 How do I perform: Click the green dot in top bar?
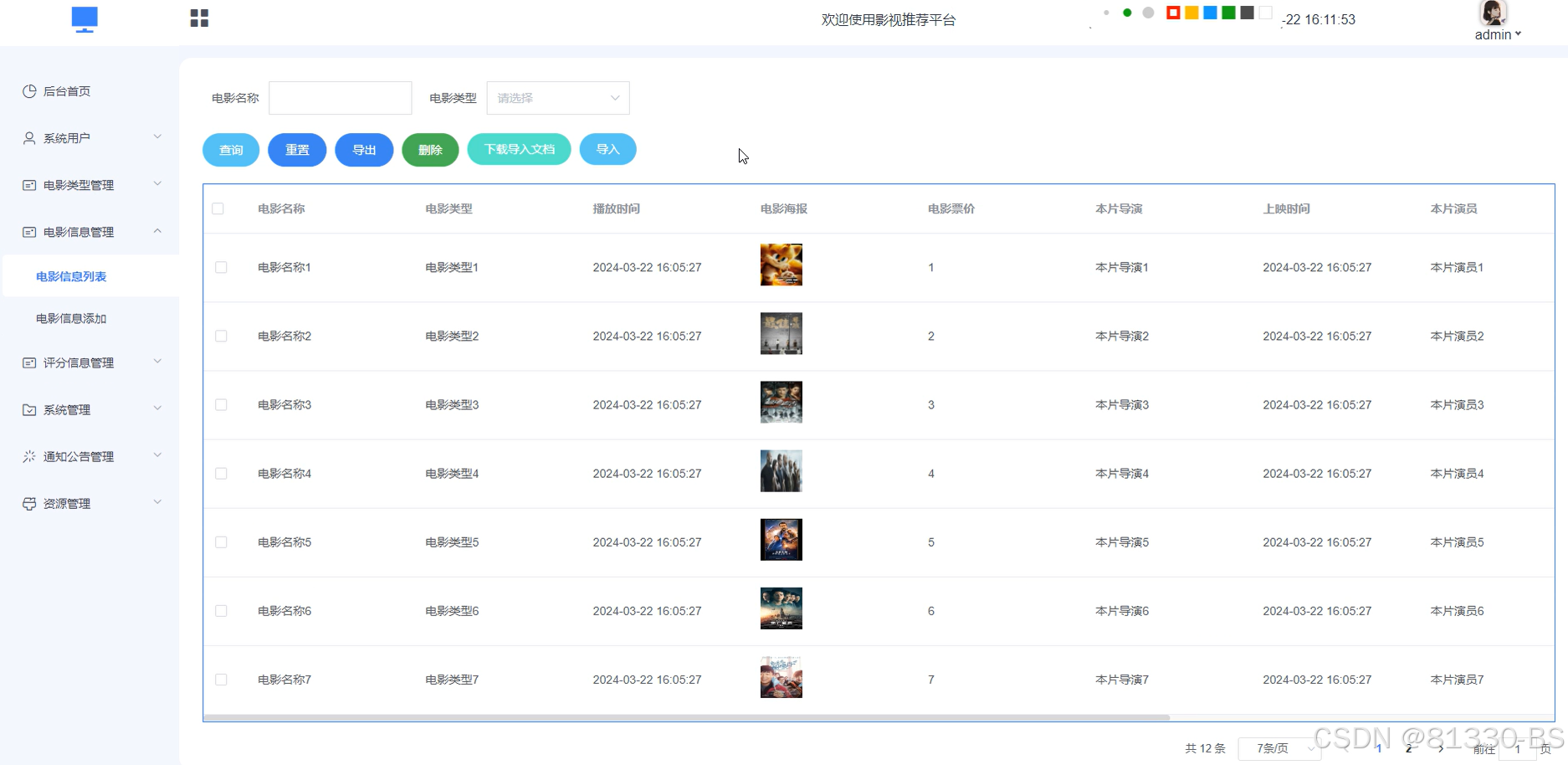point(1127,13)
